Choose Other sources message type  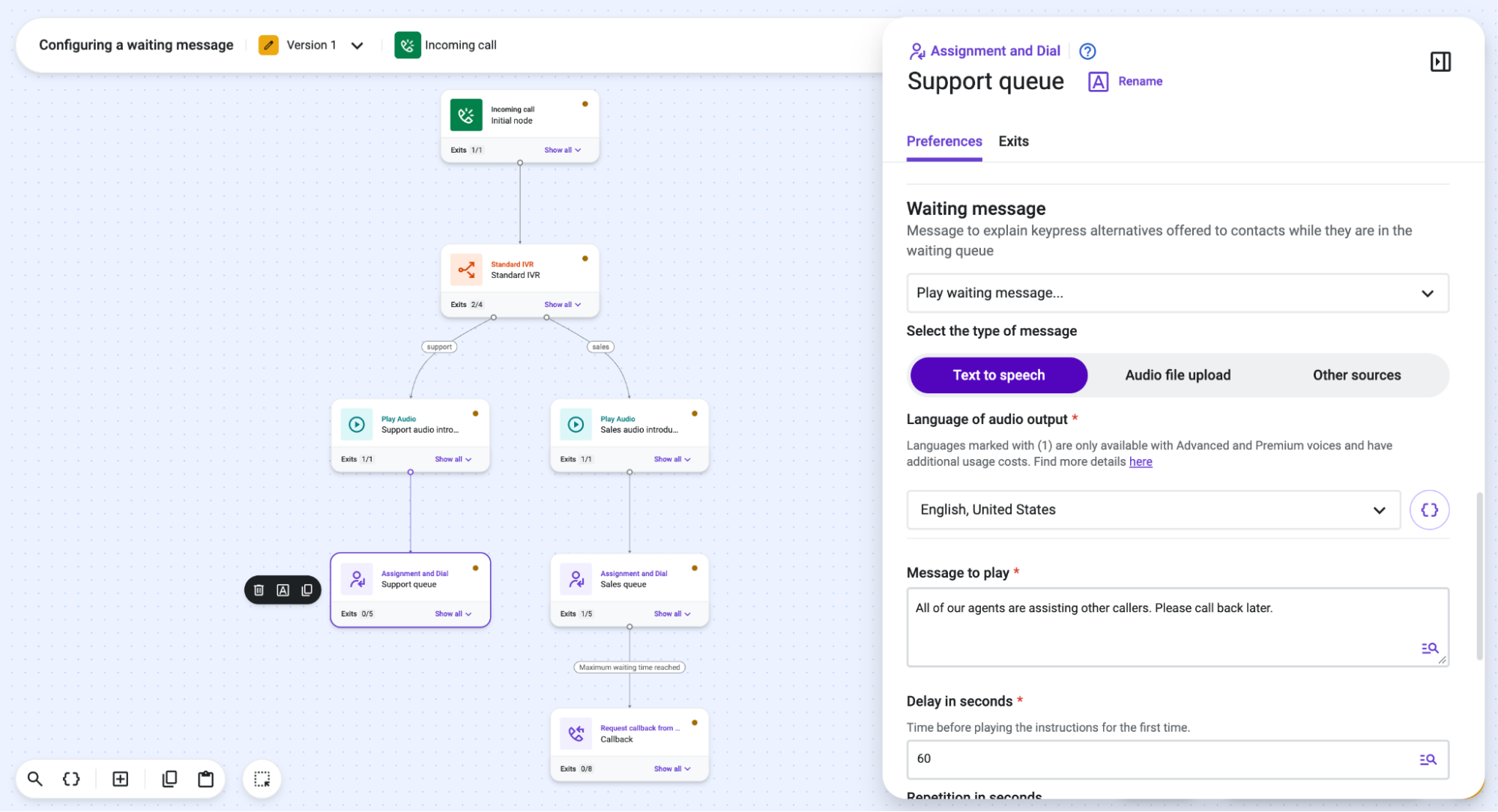tap(1356, 375)
